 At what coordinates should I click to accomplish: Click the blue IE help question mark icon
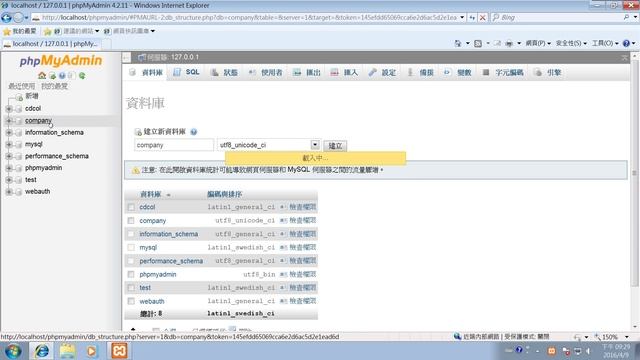[626, 43]
